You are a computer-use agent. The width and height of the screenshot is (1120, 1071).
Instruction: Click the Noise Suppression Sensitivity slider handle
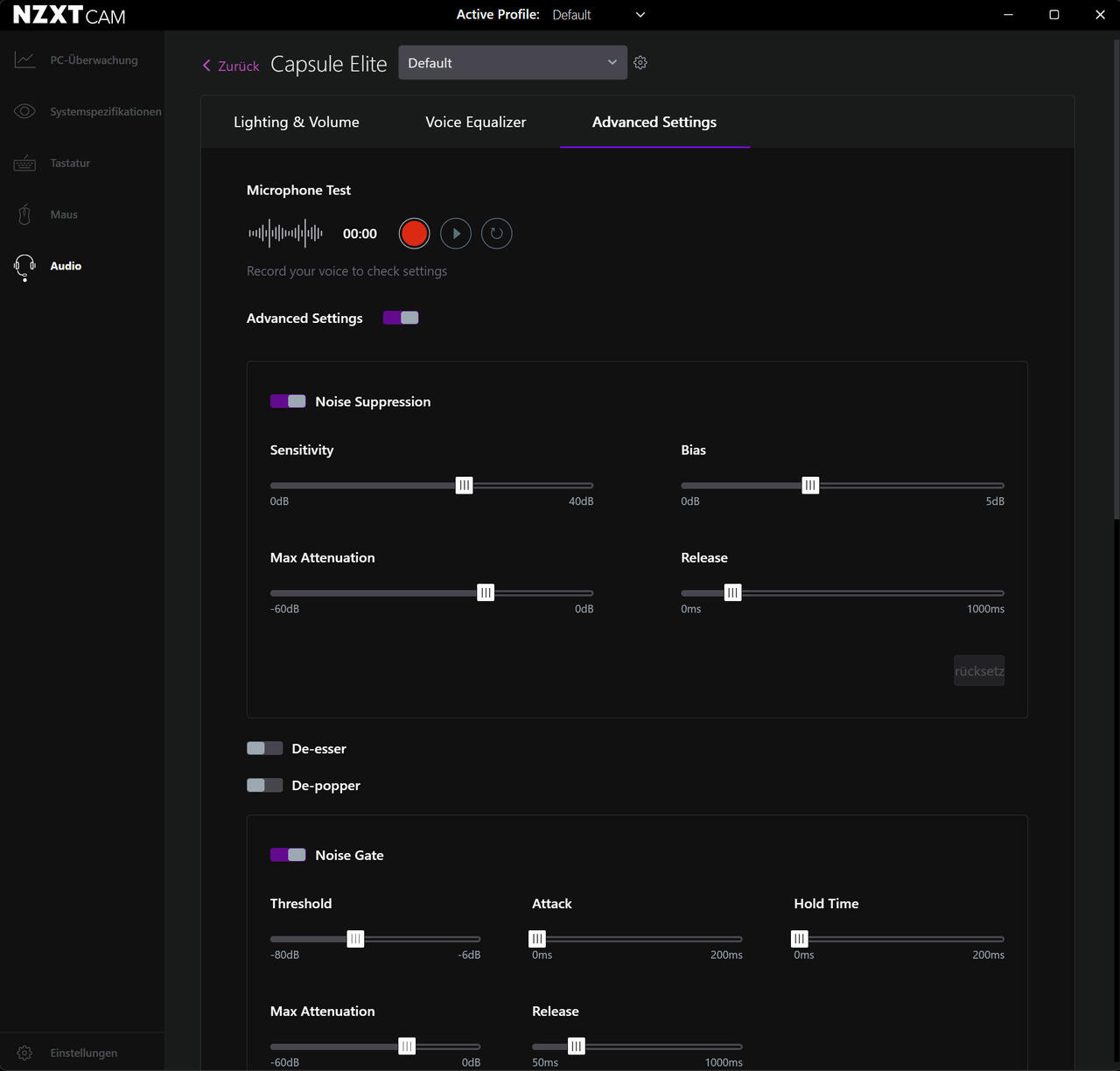(x=465, y=485)
